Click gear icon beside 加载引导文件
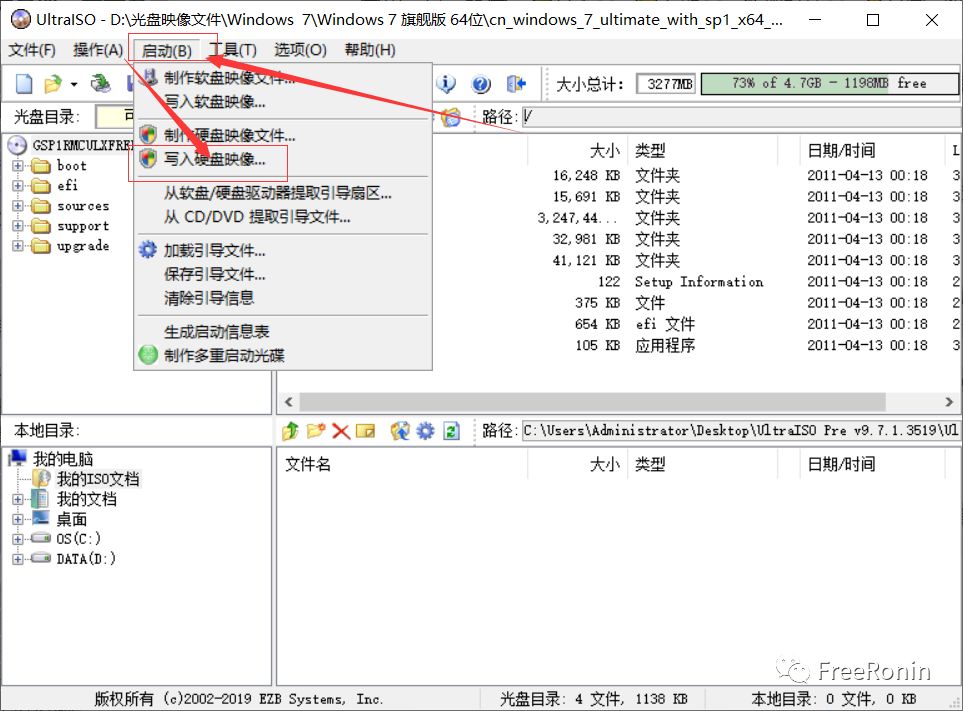Image resolution: width=963 pixels, height=711 pixels. (x=147, y=249)
